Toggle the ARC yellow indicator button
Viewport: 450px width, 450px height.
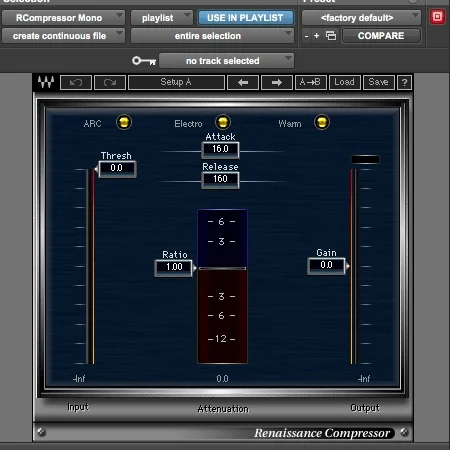[x=124, y=122]
